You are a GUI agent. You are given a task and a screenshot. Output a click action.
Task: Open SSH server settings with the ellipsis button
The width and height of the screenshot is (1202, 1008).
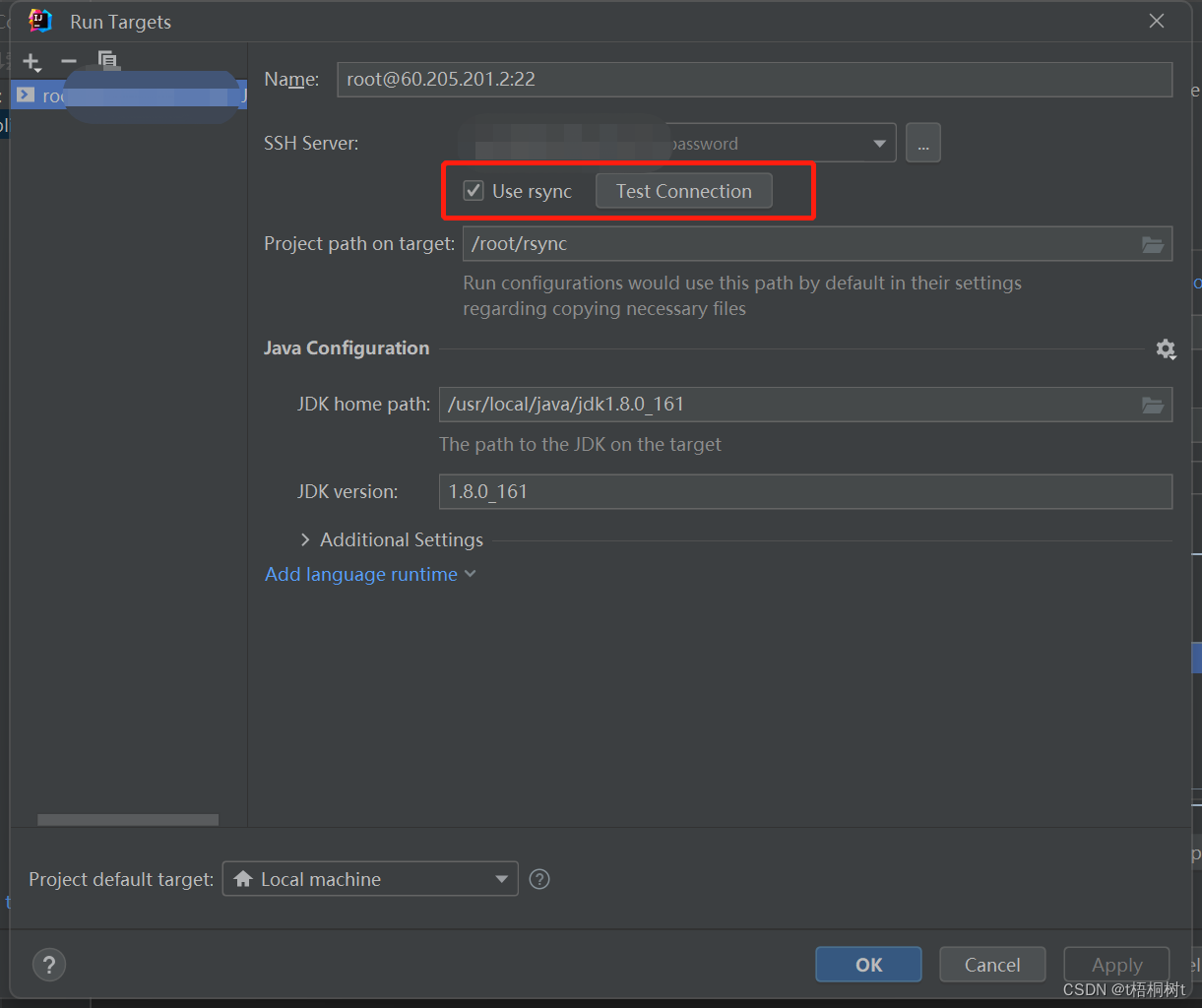922,142
